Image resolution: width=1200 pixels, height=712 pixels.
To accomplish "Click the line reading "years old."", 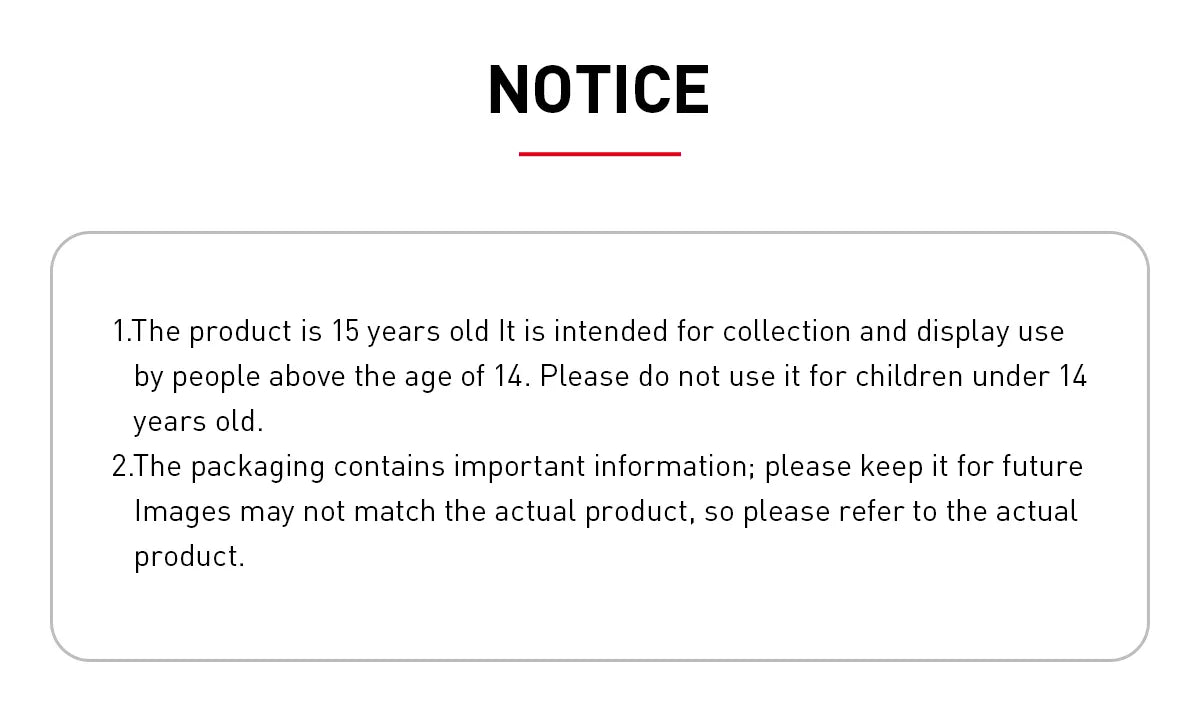I will coord(198,421).
